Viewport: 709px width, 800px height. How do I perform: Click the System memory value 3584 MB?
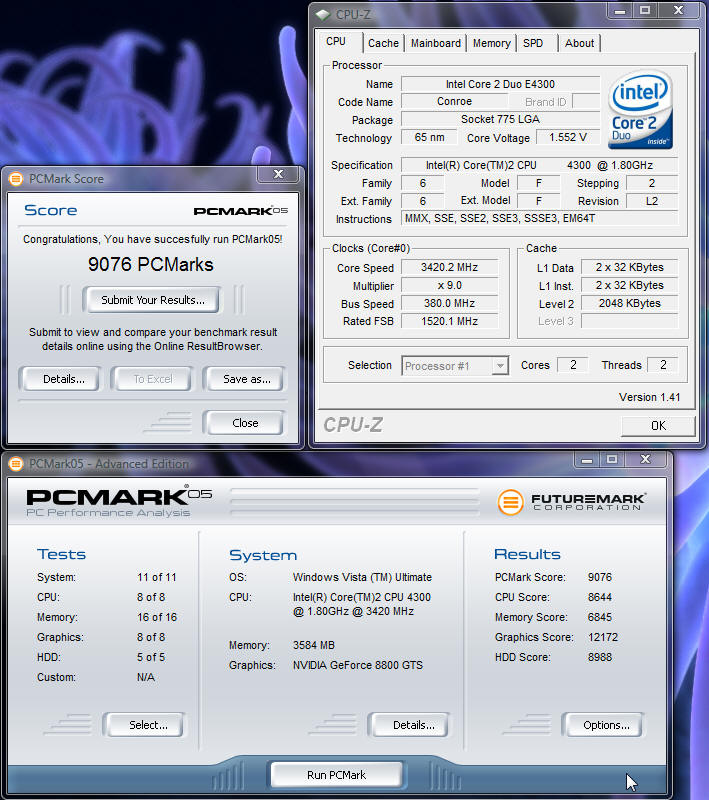[x=314, y=645]
